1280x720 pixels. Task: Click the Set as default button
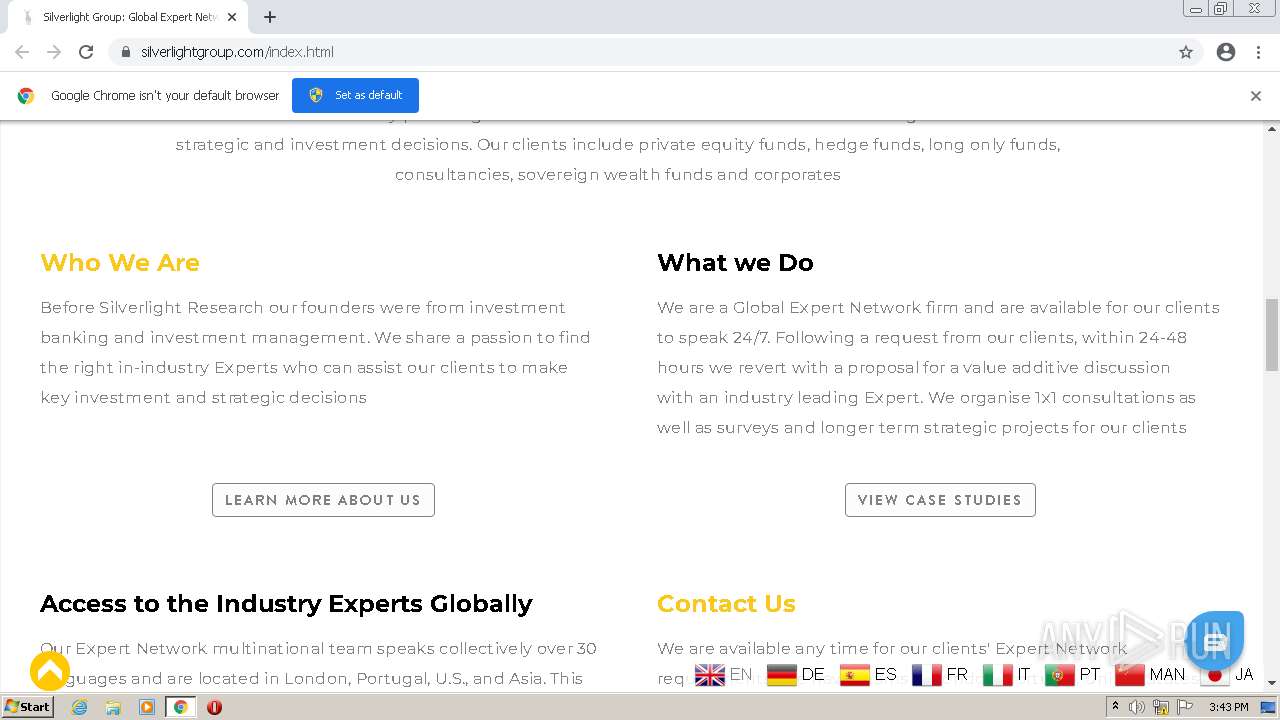[355, 95]
